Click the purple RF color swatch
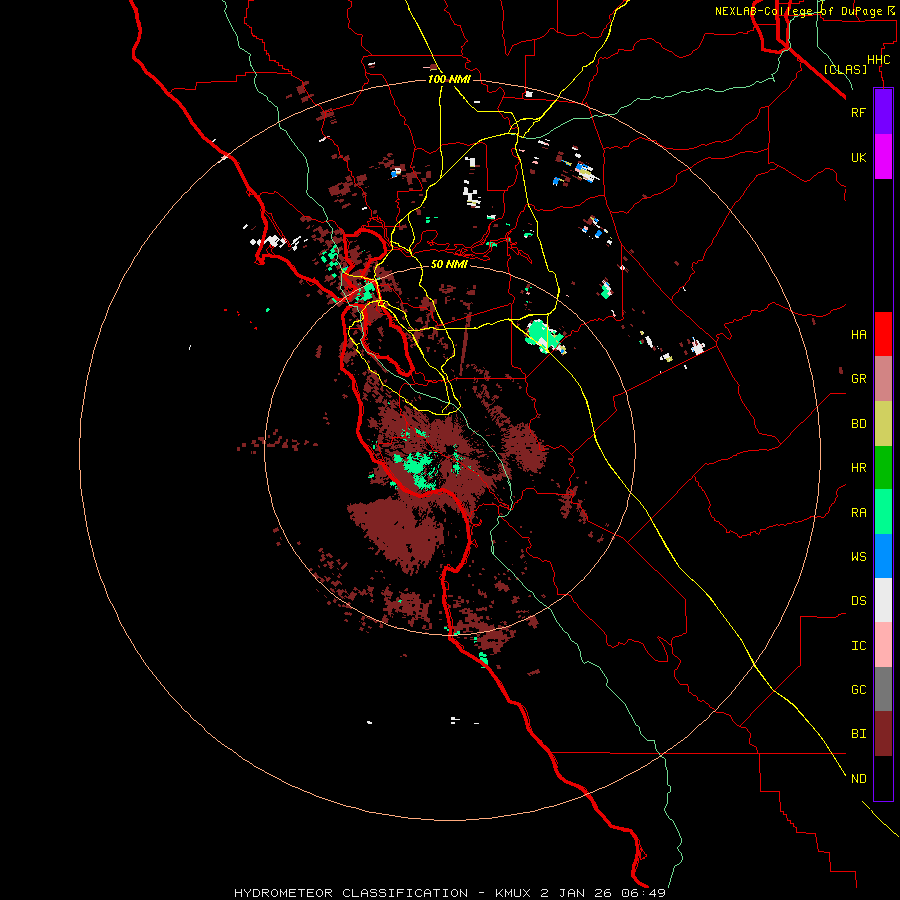900x900 pixels. (883, 112)
